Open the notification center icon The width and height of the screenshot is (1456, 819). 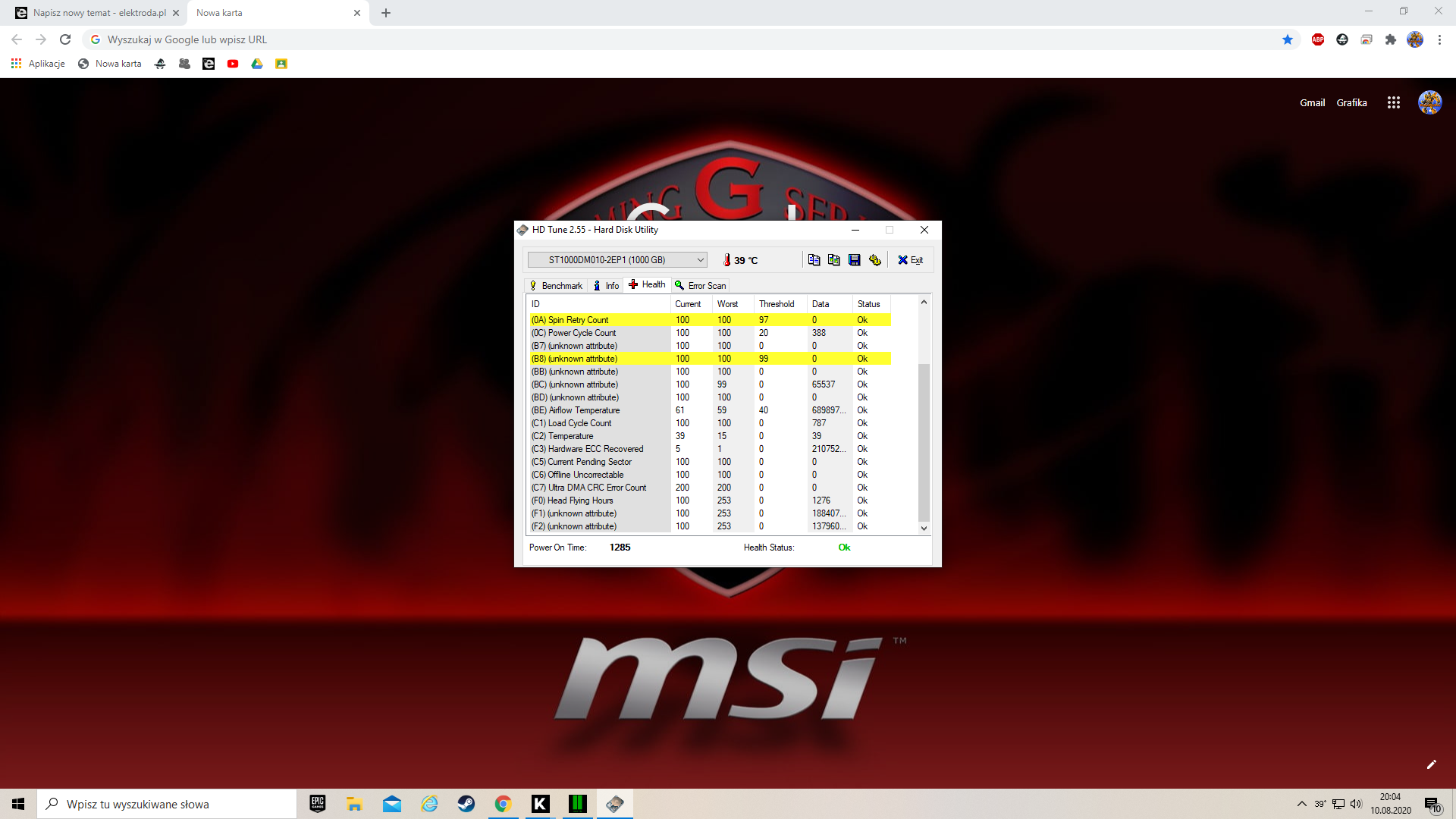1432,805
